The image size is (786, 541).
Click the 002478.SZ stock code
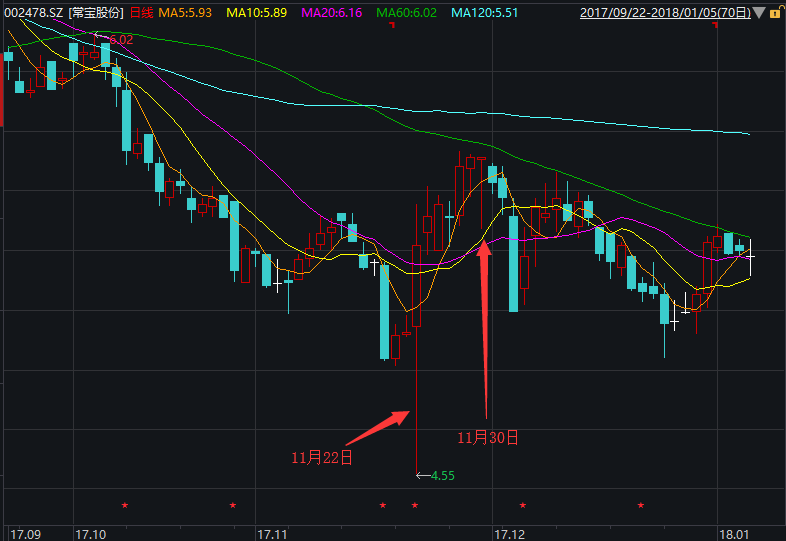(32, 13)
